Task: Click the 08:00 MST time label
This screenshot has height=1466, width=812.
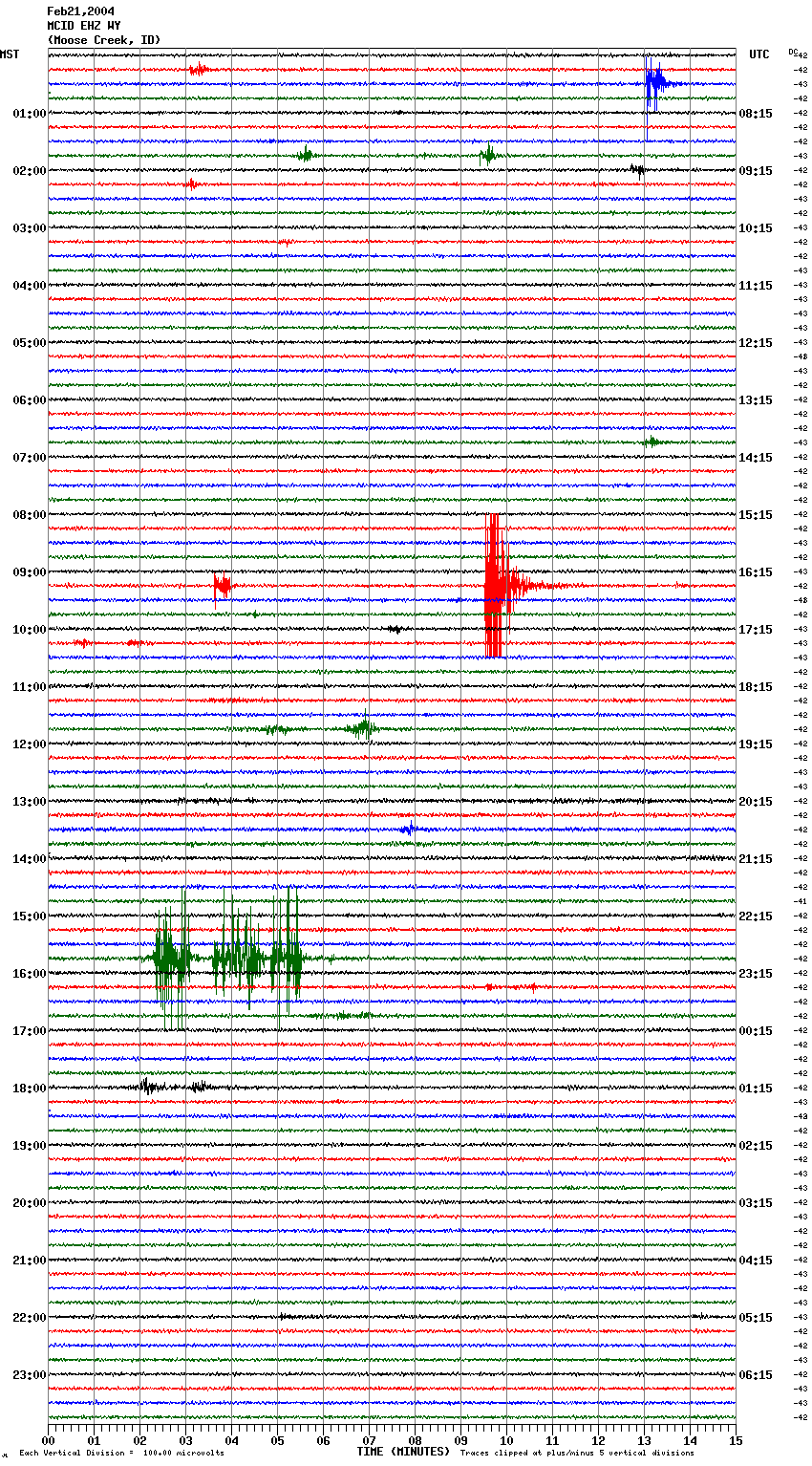Action: point(29,515)
